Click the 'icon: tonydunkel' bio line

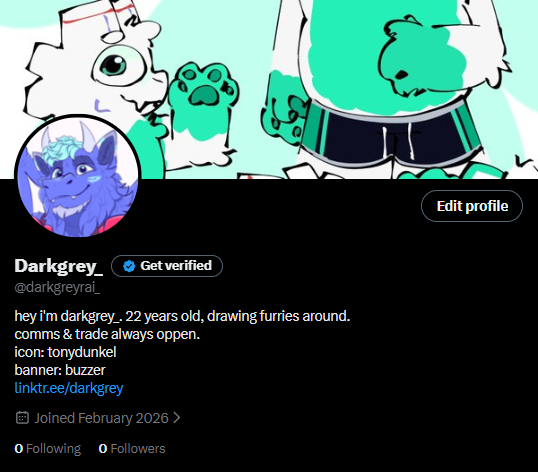[x=66, y=352]
